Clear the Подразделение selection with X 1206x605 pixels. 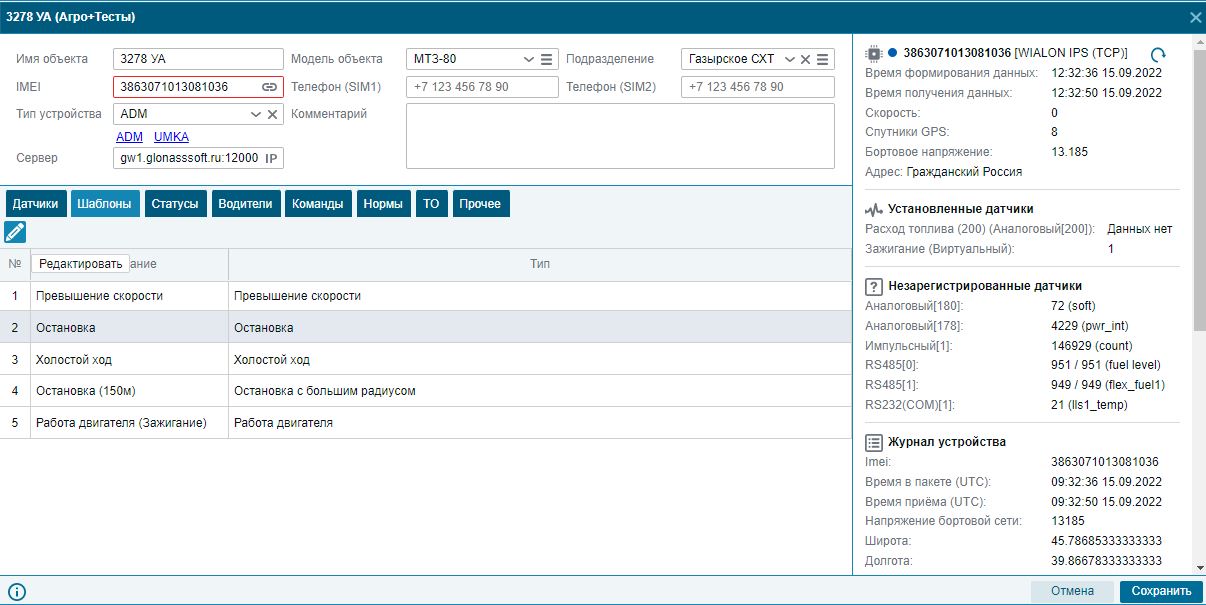point(805,59)
